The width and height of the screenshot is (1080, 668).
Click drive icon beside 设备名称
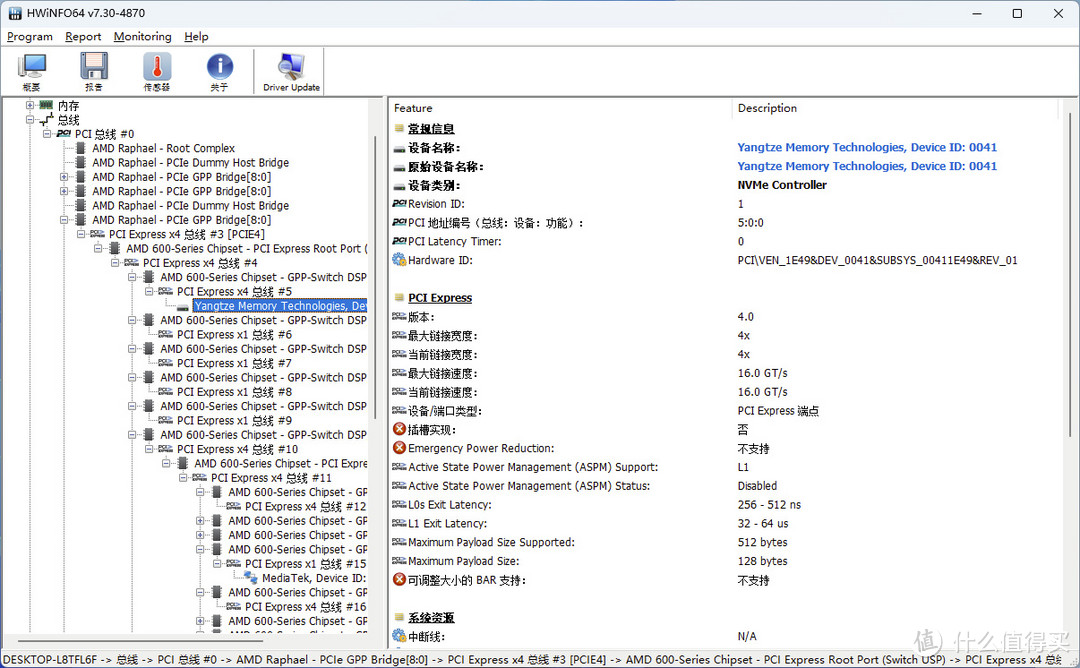[399, 149]
